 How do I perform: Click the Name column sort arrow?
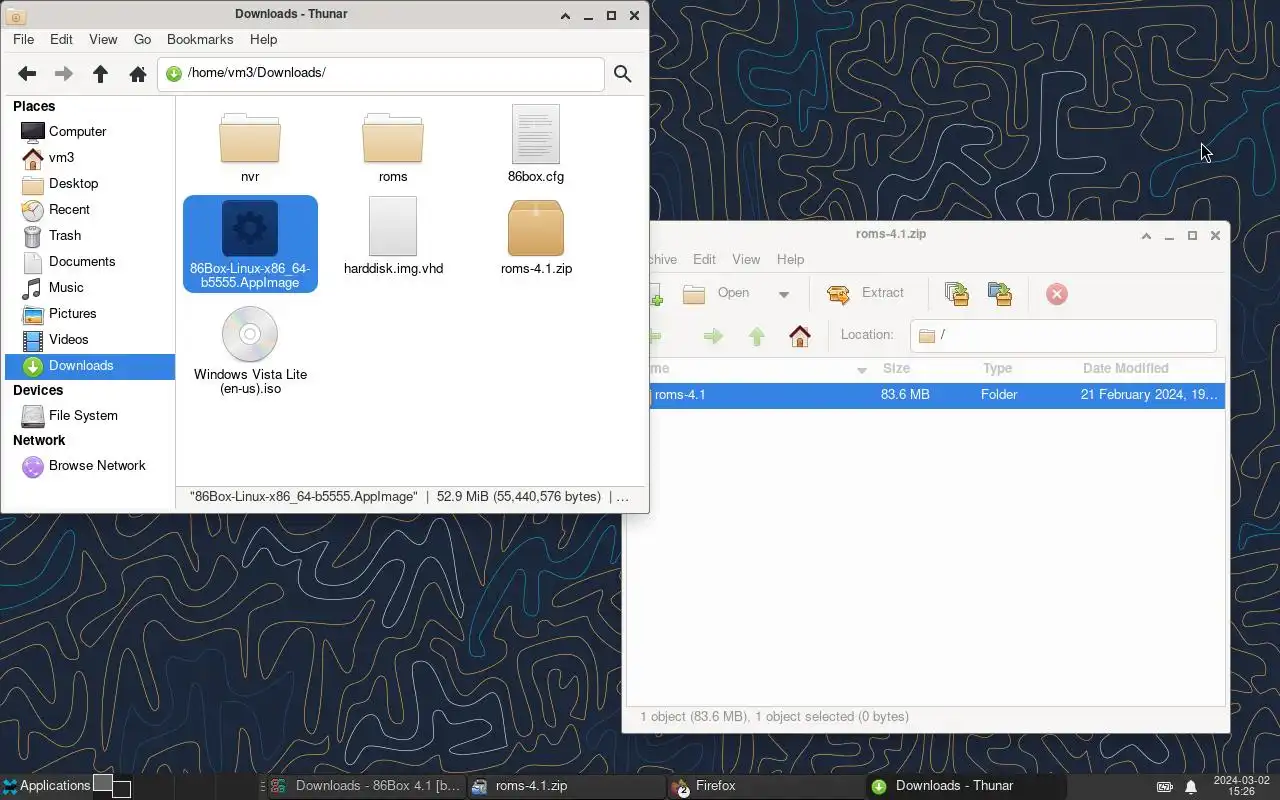point(862,370)
